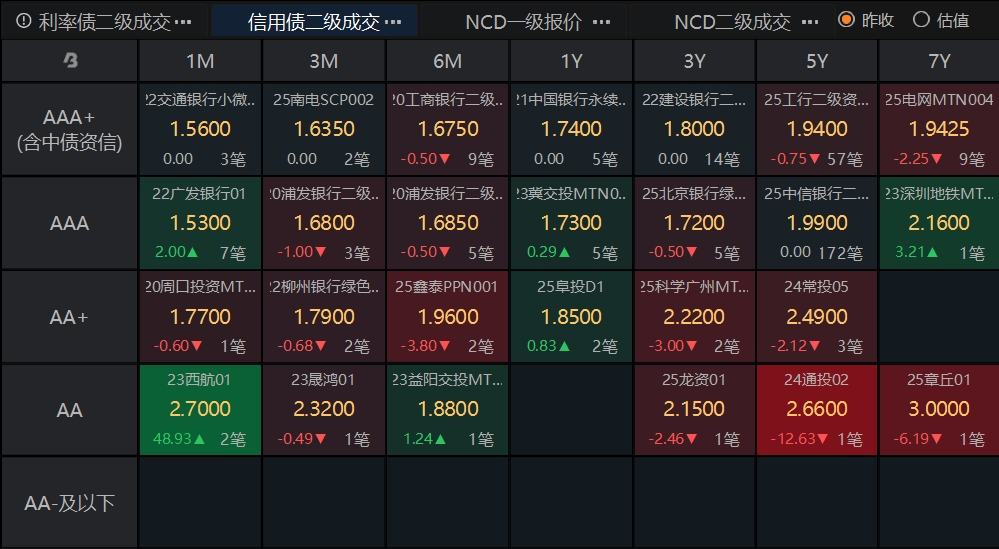Viewport: 999px width, 549px height.
Task: Click the 5Y column header
Action: click(x=817, y=61)
